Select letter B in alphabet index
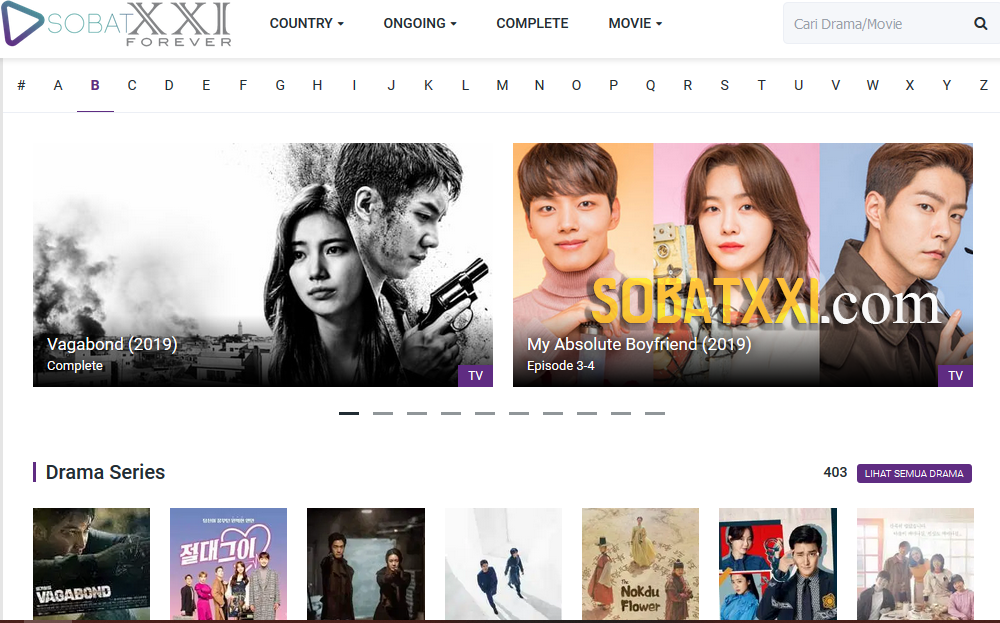Image resolution: width=1000 pixels, height=623 pixels. pos(95,85)
